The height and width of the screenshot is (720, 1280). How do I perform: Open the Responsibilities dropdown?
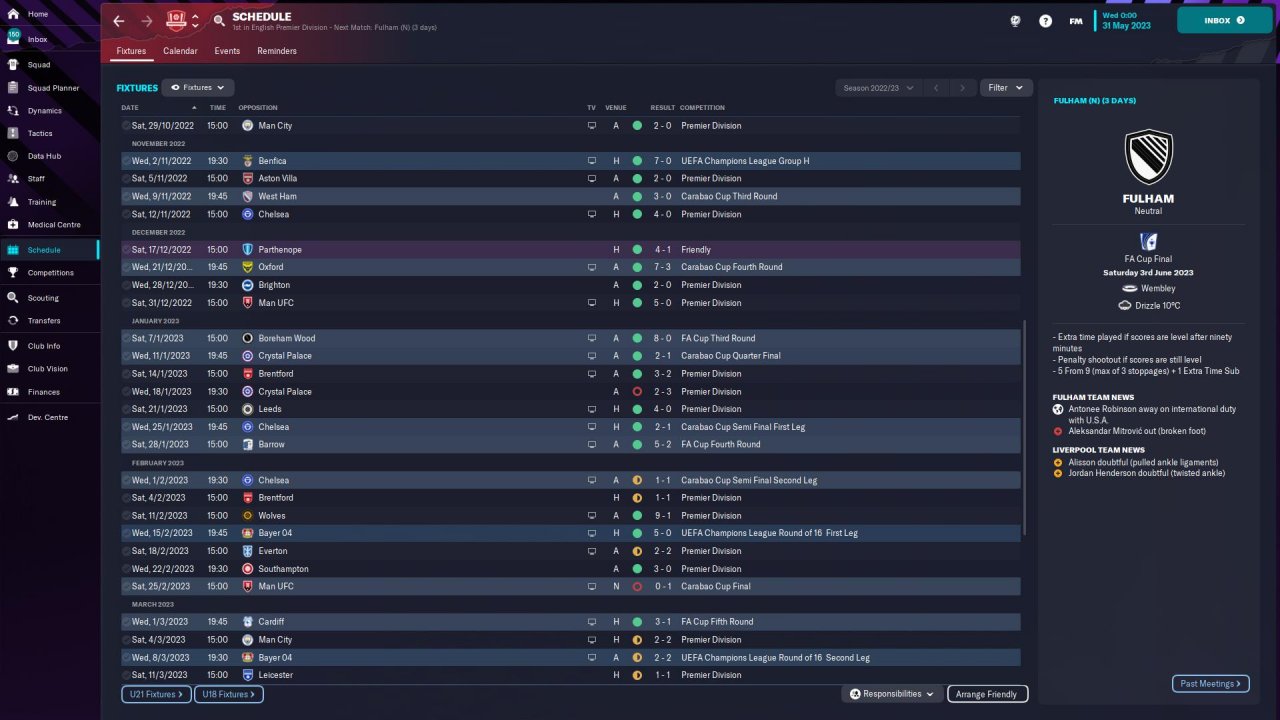click(892, 694)
